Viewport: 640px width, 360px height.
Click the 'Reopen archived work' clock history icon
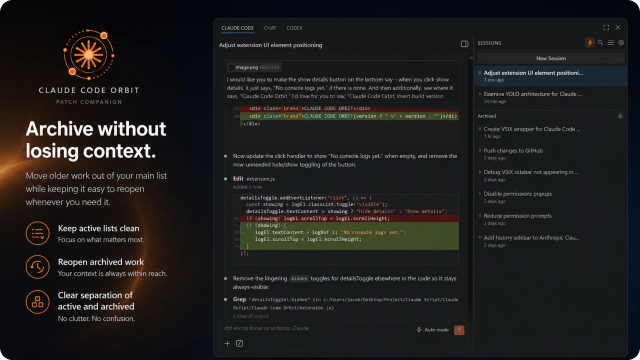pyautogui.click(x=38, y=267)
